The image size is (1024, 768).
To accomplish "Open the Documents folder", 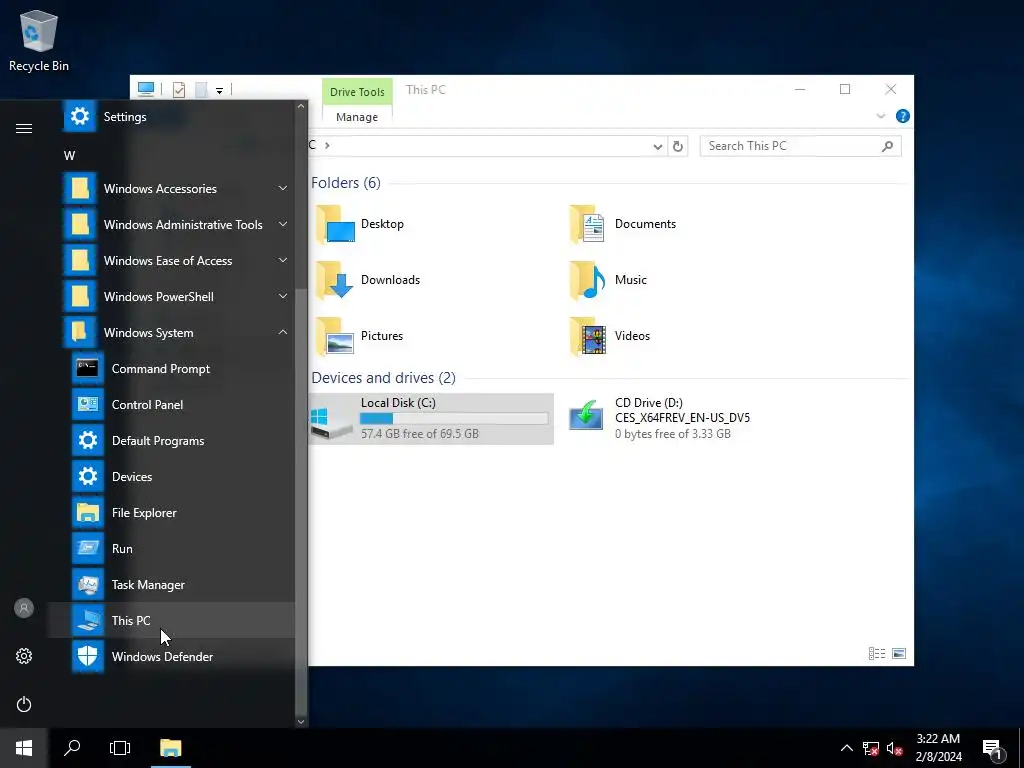I will click(622, 224).
